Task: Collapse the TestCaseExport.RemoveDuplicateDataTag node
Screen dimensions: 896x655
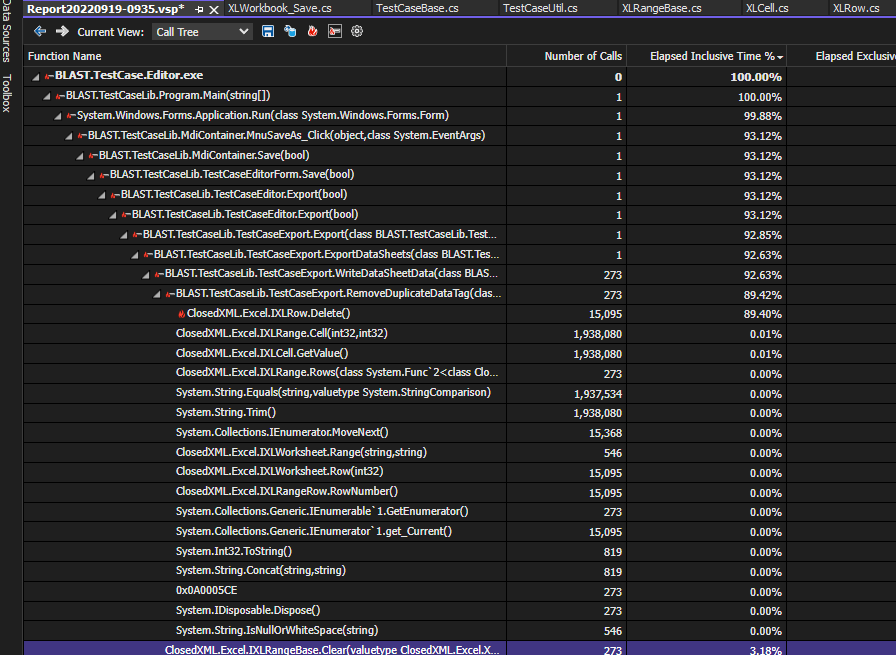Action: [156, 293]
